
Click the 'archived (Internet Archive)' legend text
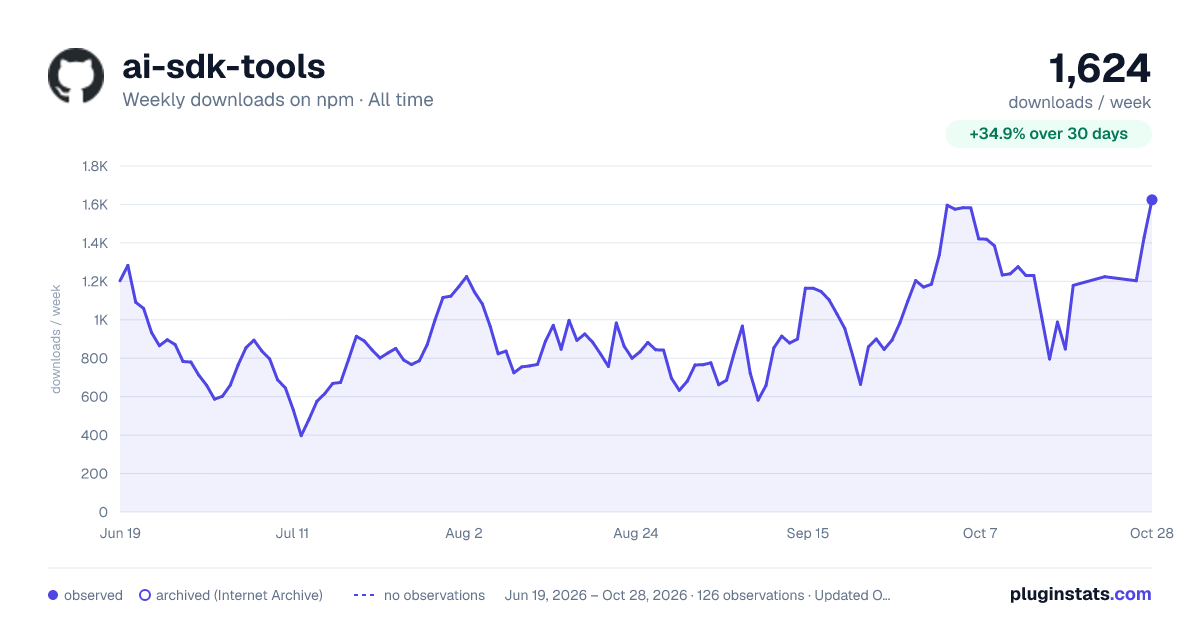239,595
